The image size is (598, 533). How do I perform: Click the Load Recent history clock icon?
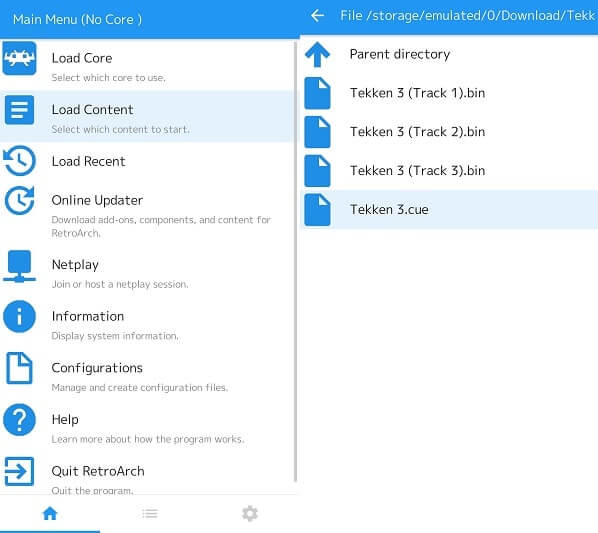coord(19,161)
